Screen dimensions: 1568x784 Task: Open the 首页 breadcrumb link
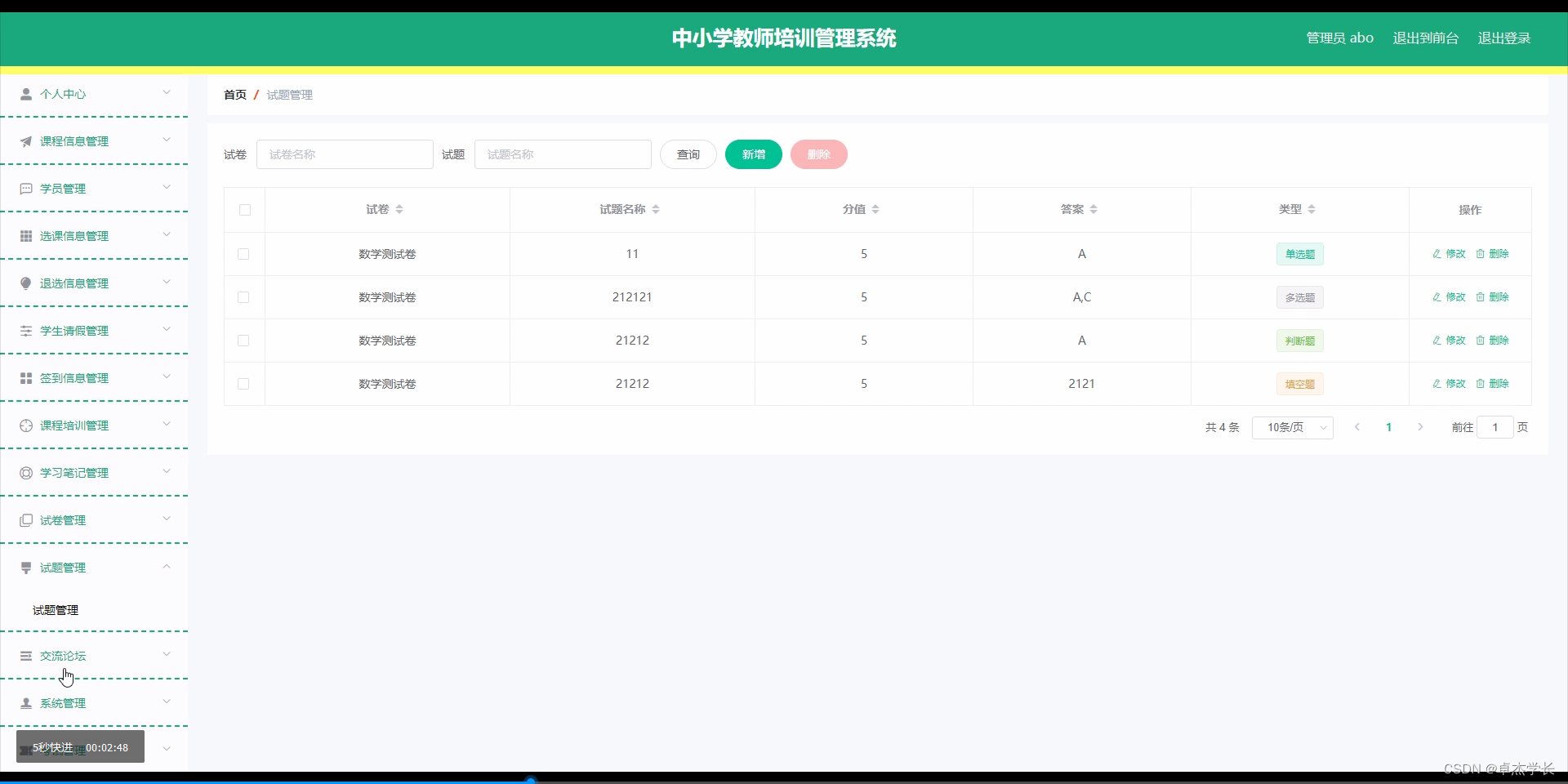coord(234,94)
